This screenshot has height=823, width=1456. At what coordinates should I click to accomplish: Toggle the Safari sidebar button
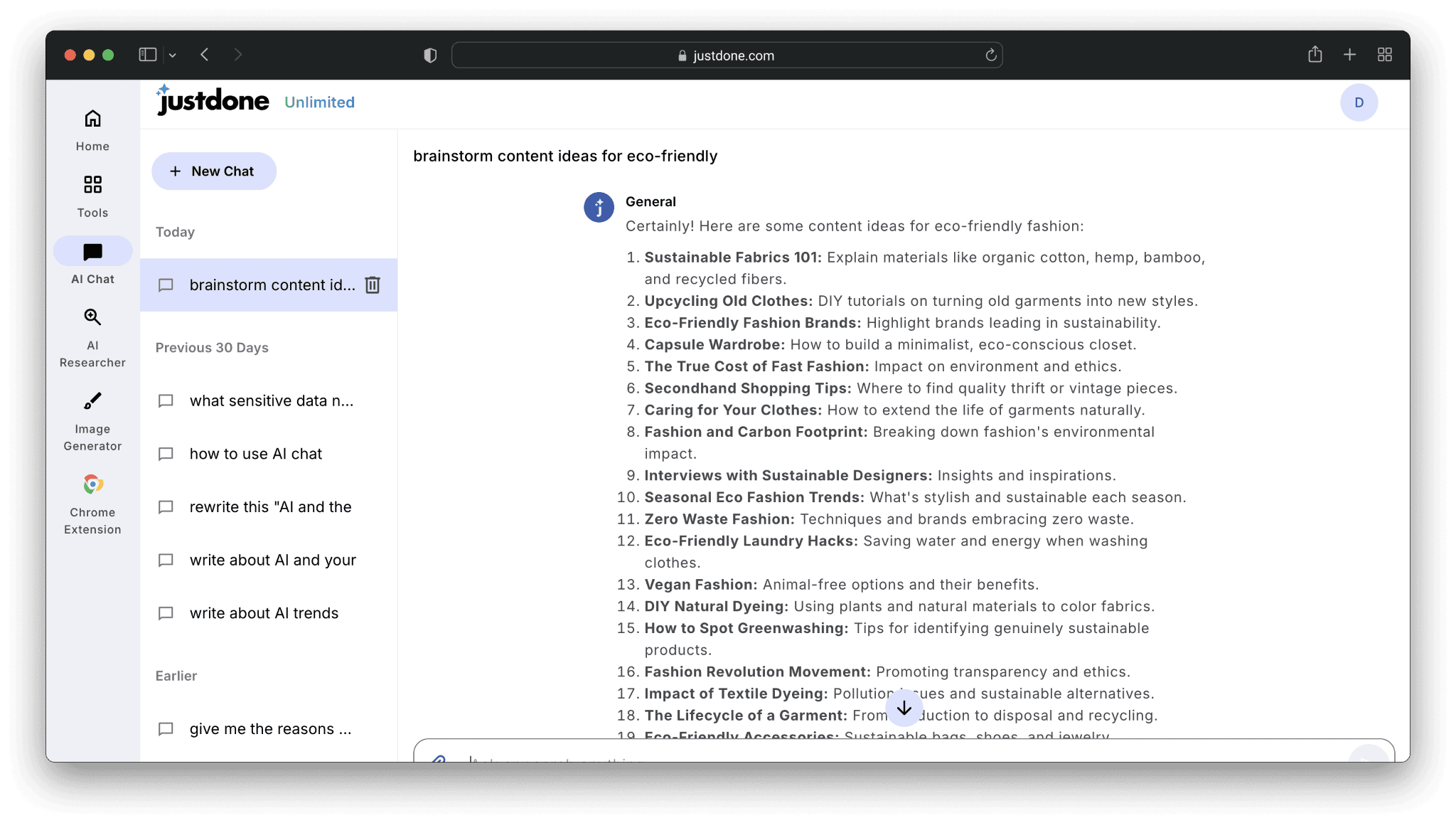click(147, 55)
